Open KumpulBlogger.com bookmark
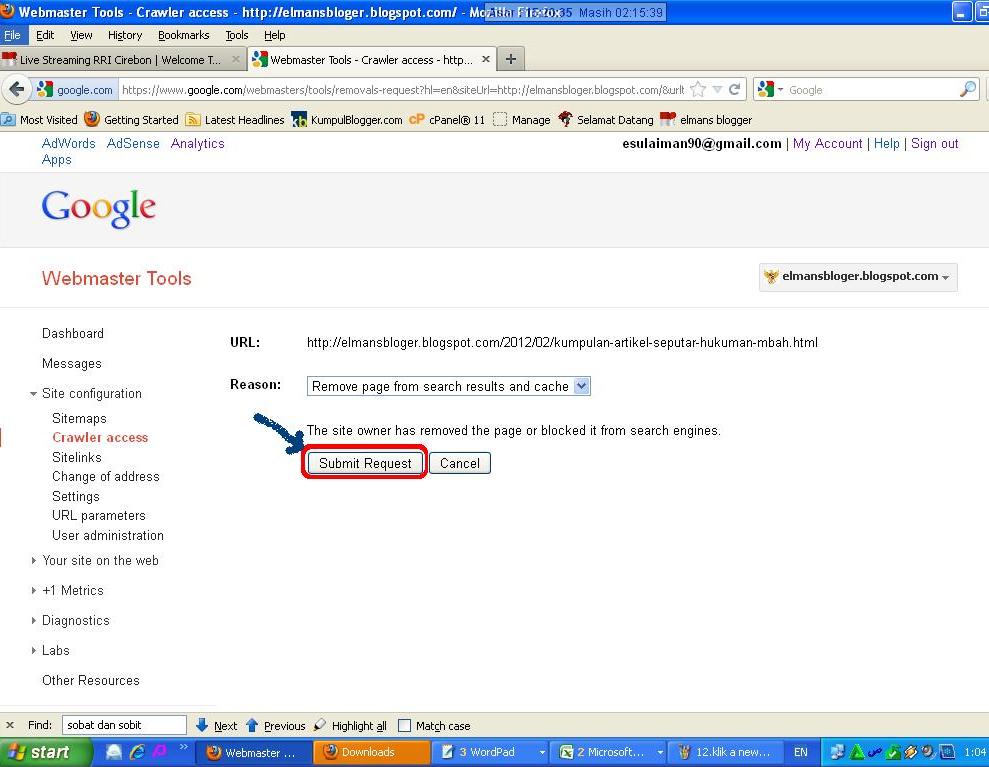 pos(347,120)
